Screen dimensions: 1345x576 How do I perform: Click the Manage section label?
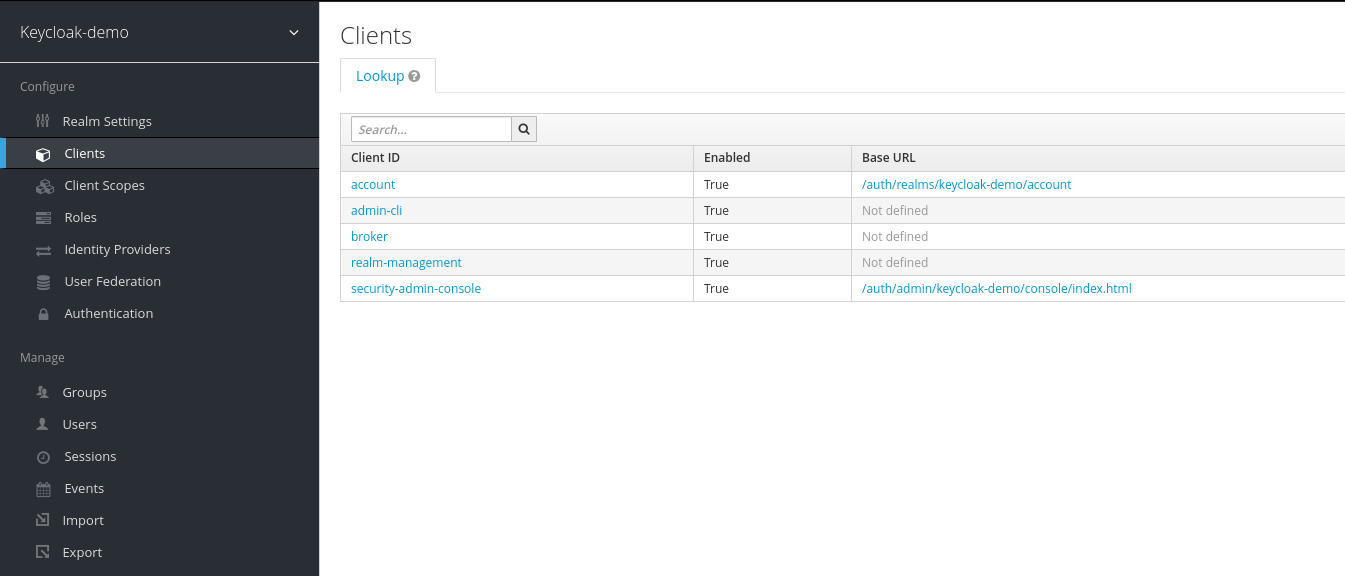(42, 358)
